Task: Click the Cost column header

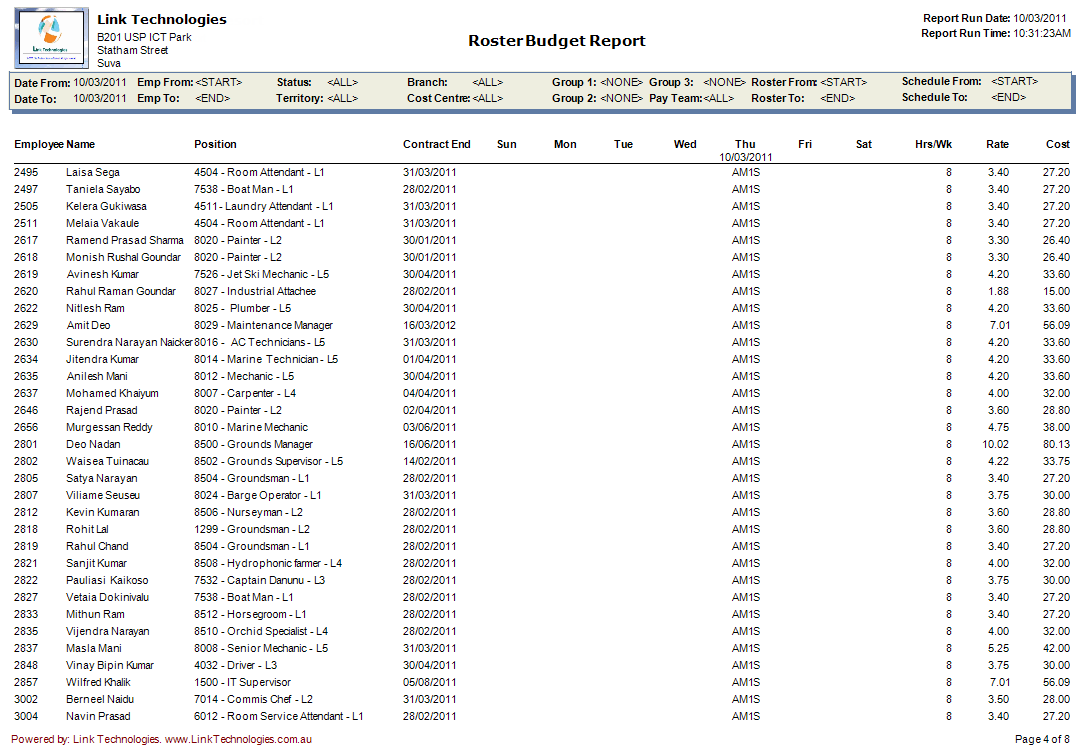Action: [x=1057, y=144]
